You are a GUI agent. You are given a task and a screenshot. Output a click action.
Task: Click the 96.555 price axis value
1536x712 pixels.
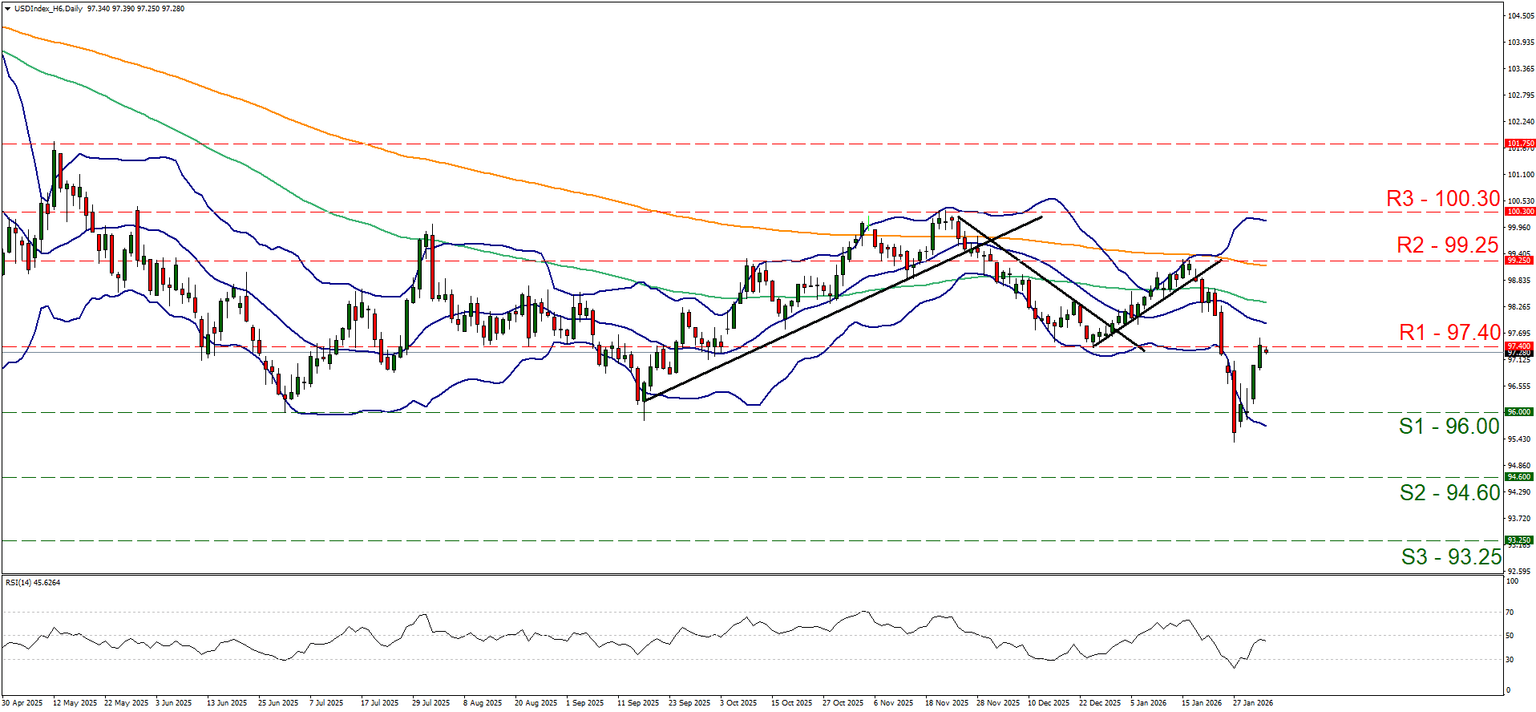(1520, 386)
